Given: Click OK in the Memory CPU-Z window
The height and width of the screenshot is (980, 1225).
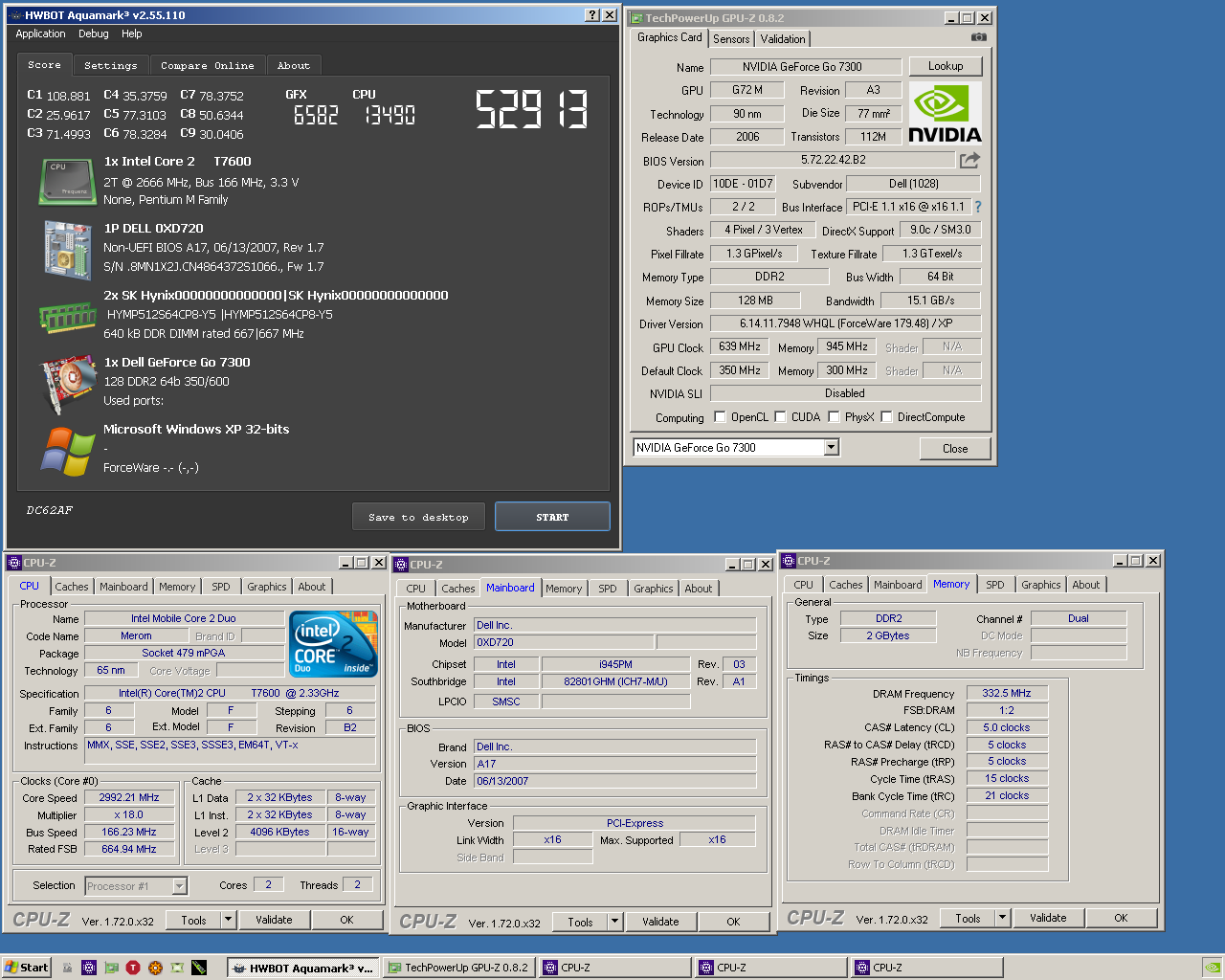Looking at the screenshot, I should (x=1121, y=918).
